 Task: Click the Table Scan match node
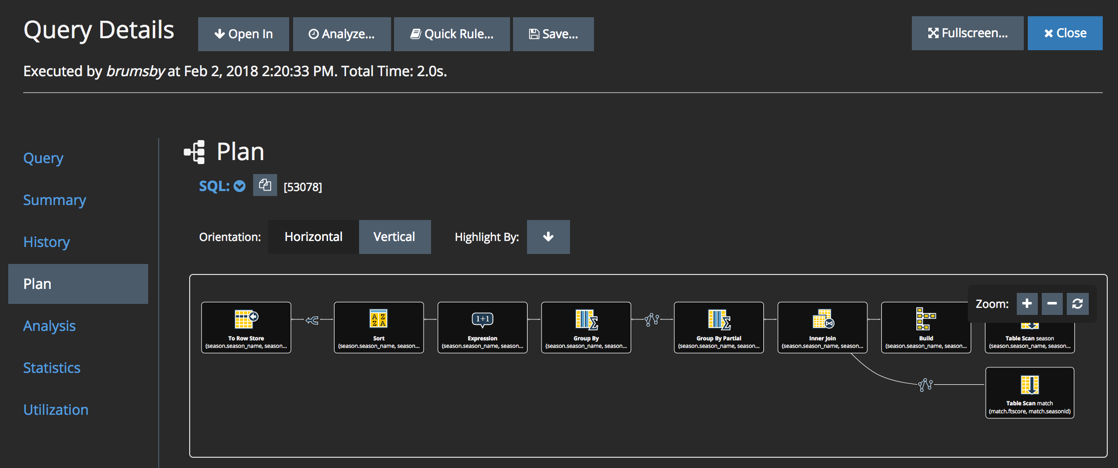(1029, 392)
